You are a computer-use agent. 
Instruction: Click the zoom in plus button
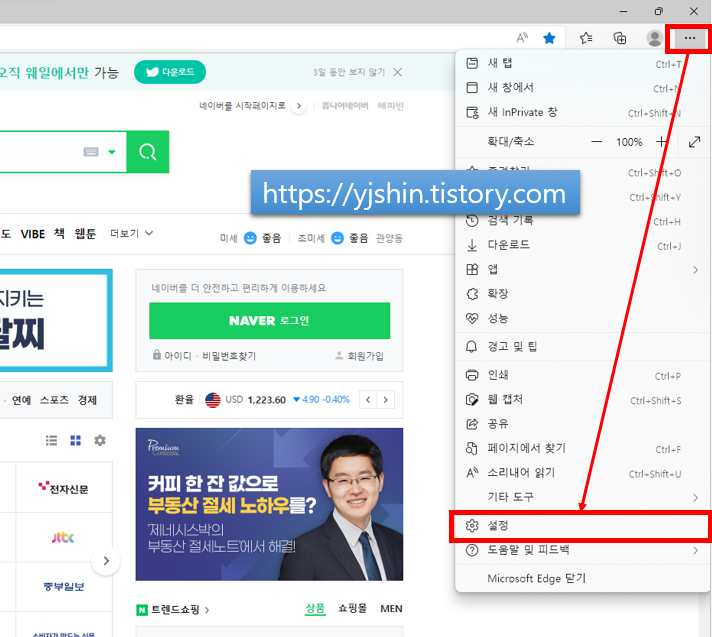(662, 142)
